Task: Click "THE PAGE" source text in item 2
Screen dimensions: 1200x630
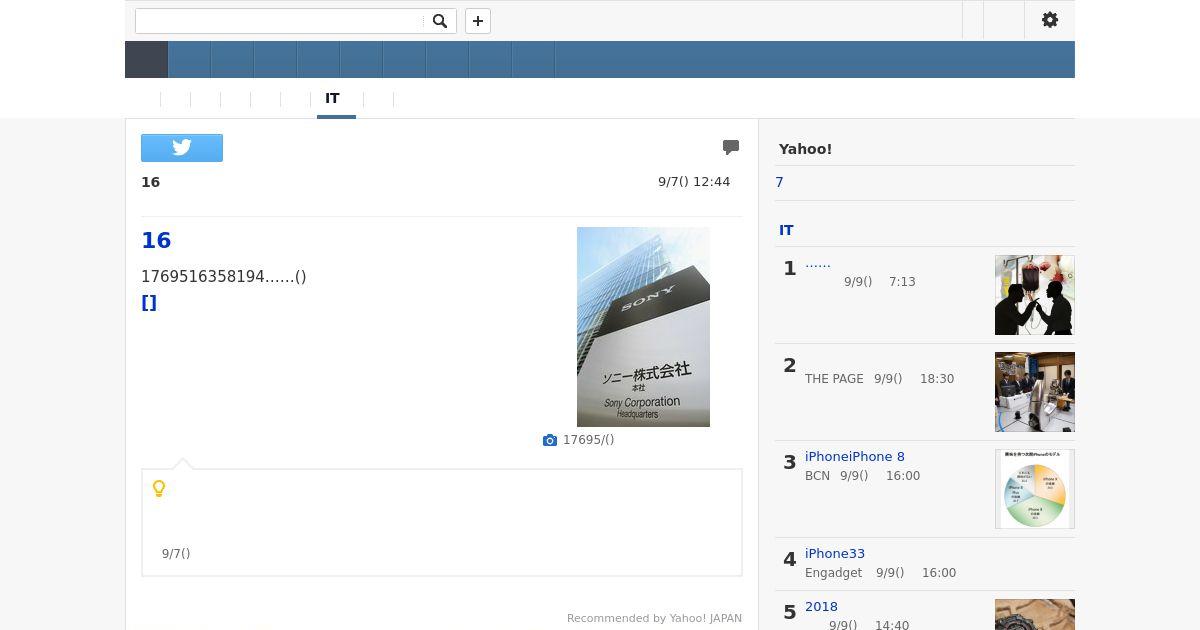Action: (x=834, y=379)
